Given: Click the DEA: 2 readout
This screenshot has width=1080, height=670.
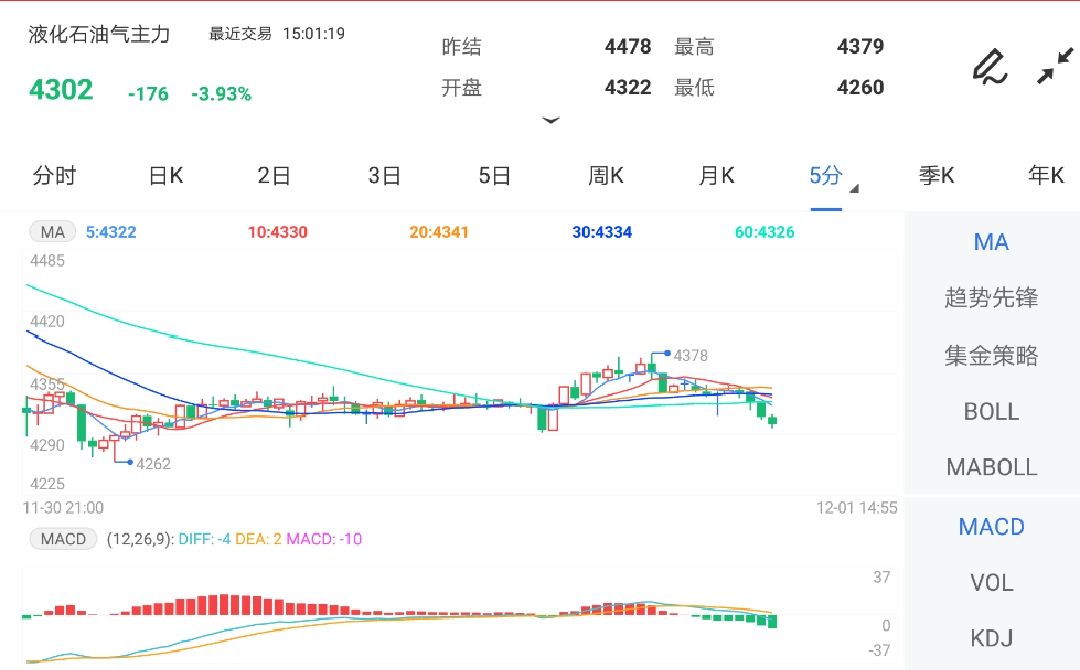Looking at the screenshot, I should point(258,538).
